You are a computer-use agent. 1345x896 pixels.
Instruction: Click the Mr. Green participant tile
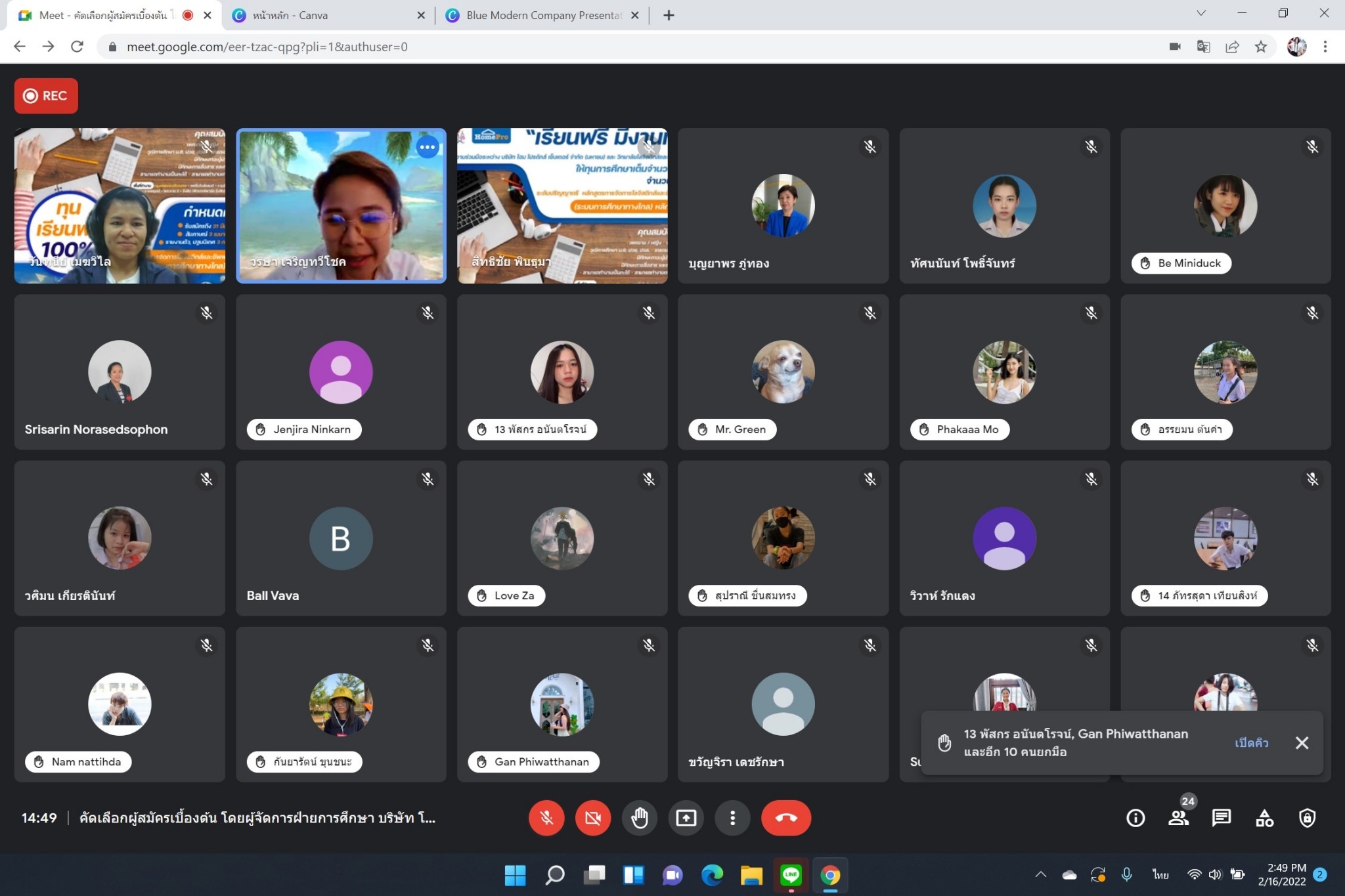(x=782, y=372)
